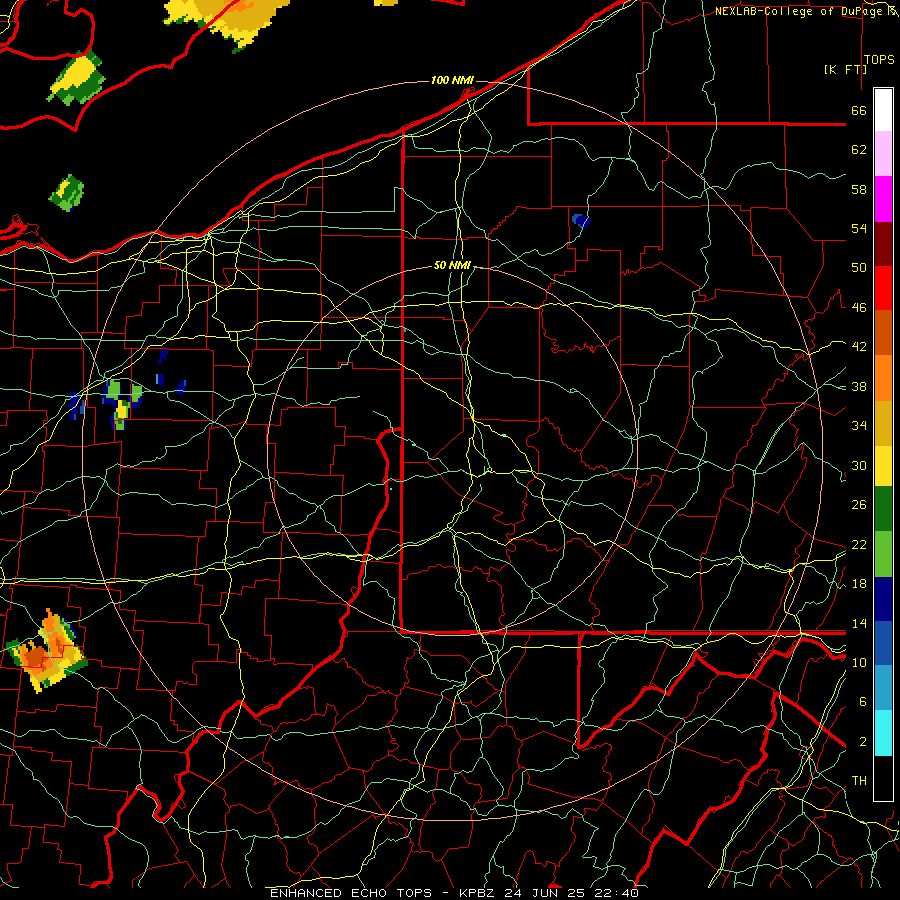This screenshot has width=900, height=900.
Task: Click the '50 NMI' range ring label
Action: click(452, 265)
